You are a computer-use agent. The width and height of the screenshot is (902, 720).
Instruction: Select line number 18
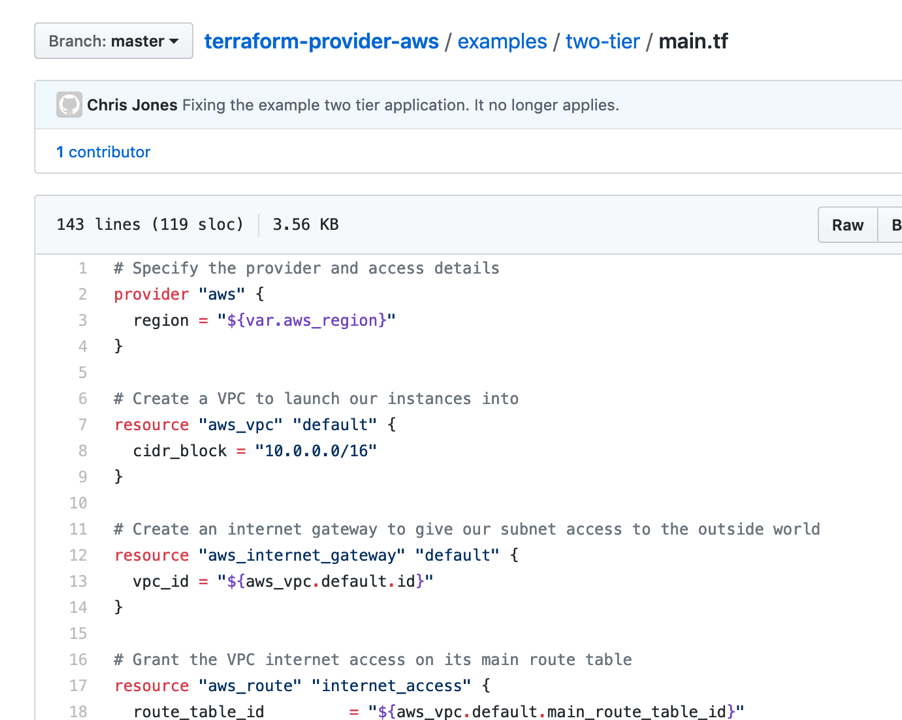pyautogui.click(x=78, y=712)
